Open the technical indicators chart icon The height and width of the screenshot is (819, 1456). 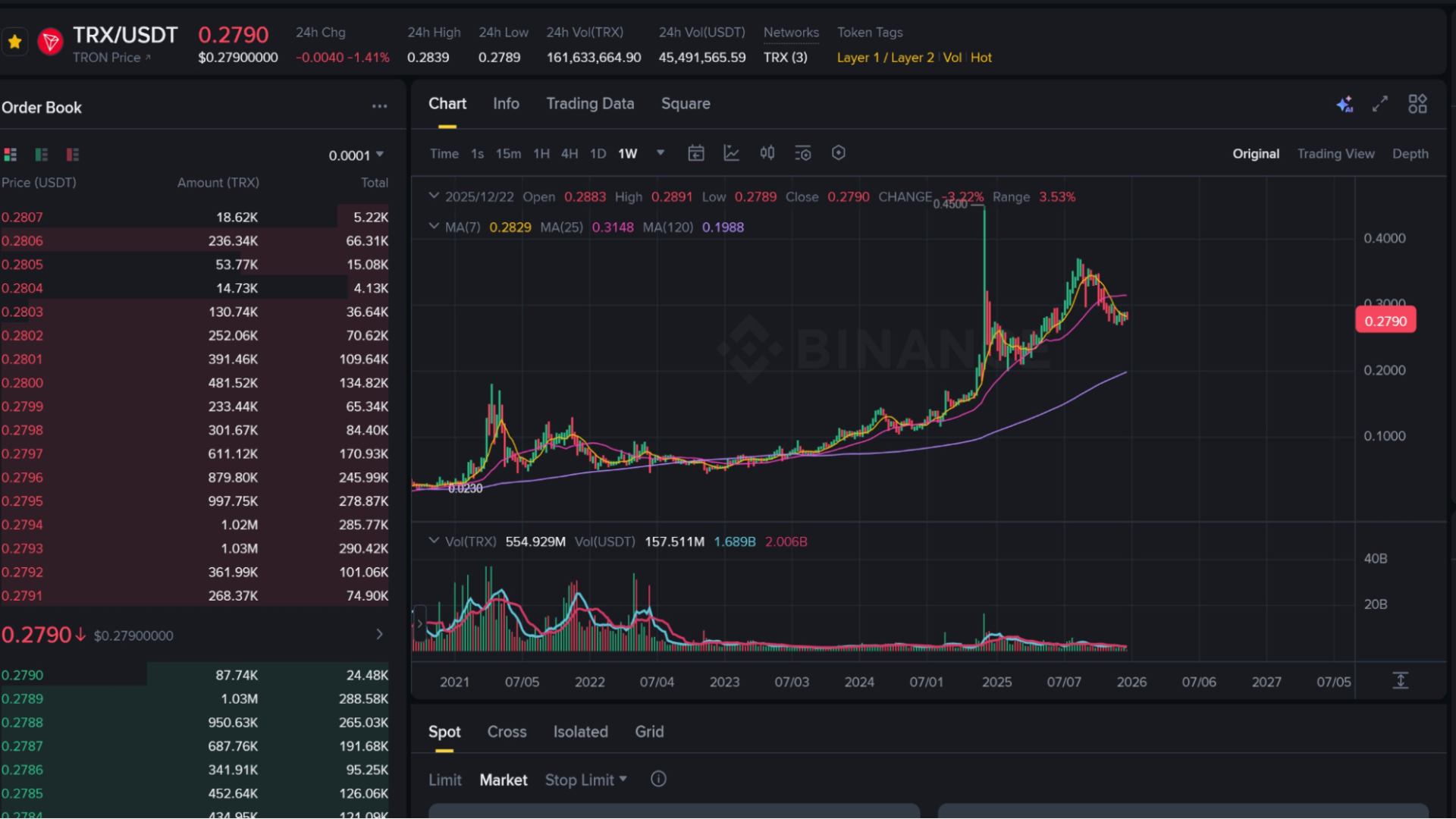731,153
